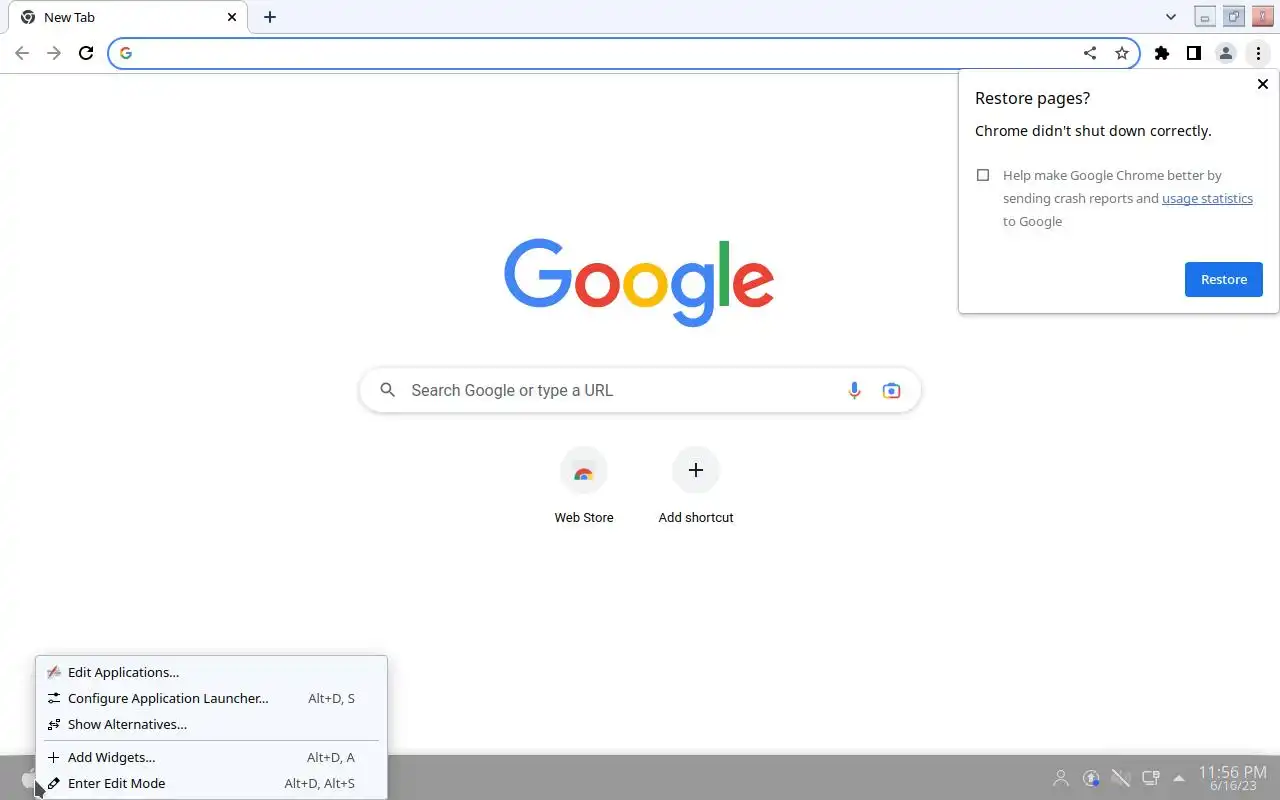
Task: Expand hidden system tray icons arrow
Action: pos(1179,778)
